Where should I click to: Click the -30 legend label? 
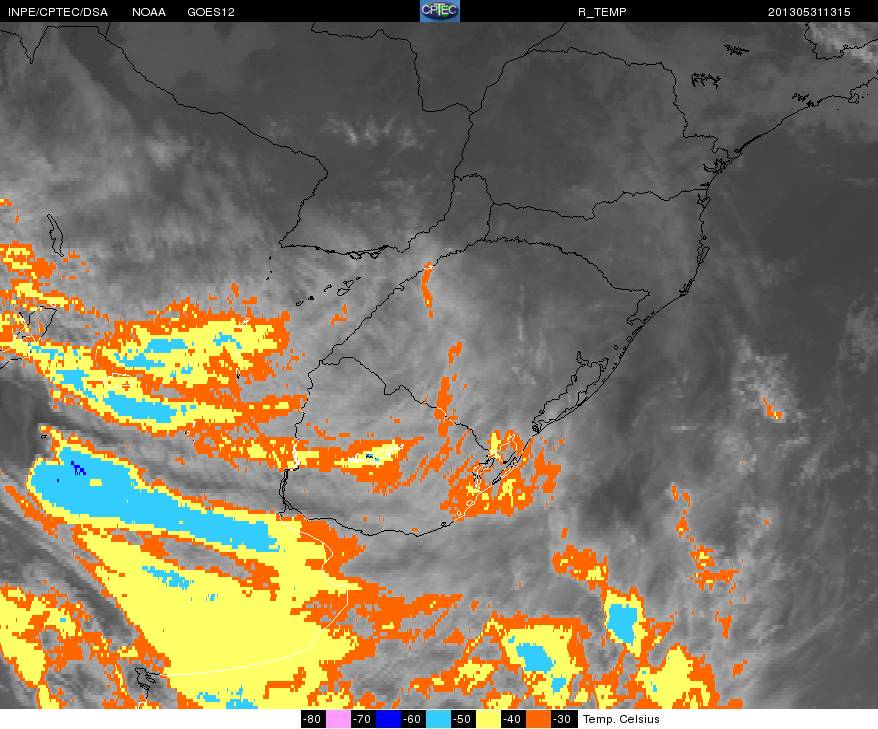click(564, 719)
